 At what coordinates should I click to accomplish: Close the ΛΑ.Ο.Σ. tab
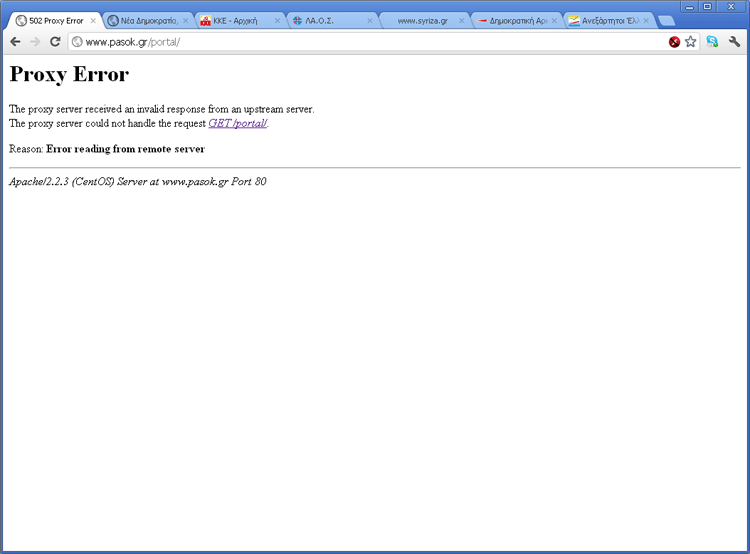click(370, 21)
